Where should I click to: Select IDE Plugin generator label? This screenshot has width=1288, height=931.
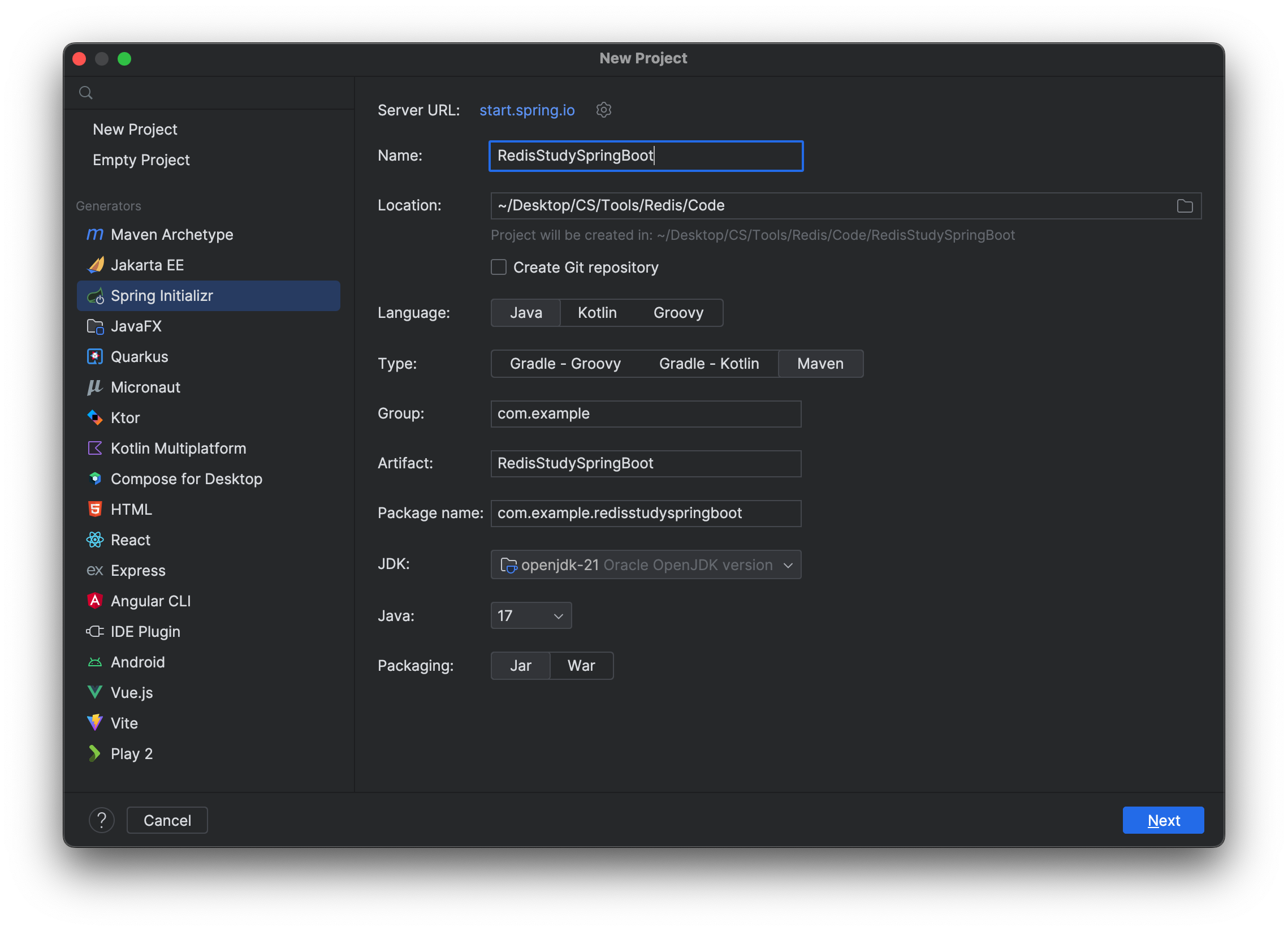point(145,632)
